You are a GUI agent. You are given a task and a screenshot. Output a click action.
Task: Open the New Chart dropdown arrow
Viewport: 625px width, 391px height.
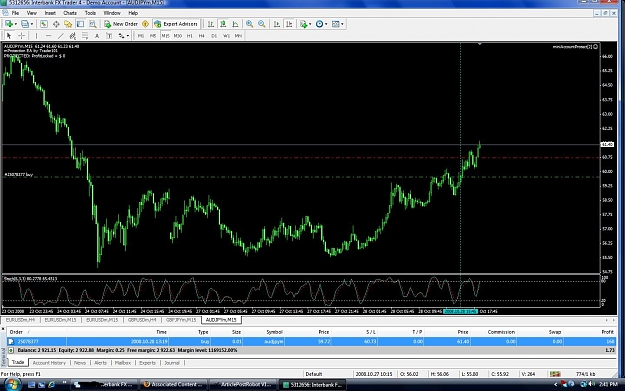15,24
